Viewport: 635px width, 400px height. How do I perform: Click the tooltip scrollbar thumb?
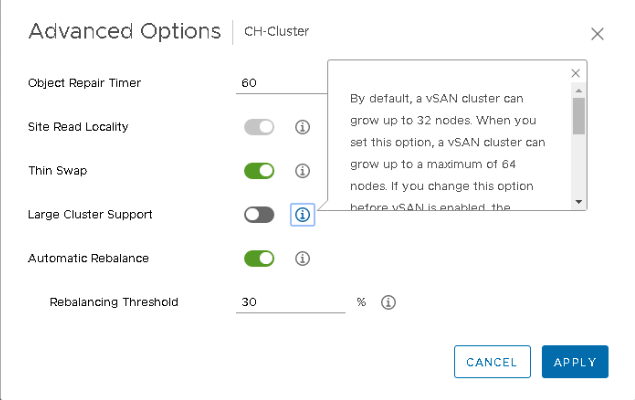579,115
